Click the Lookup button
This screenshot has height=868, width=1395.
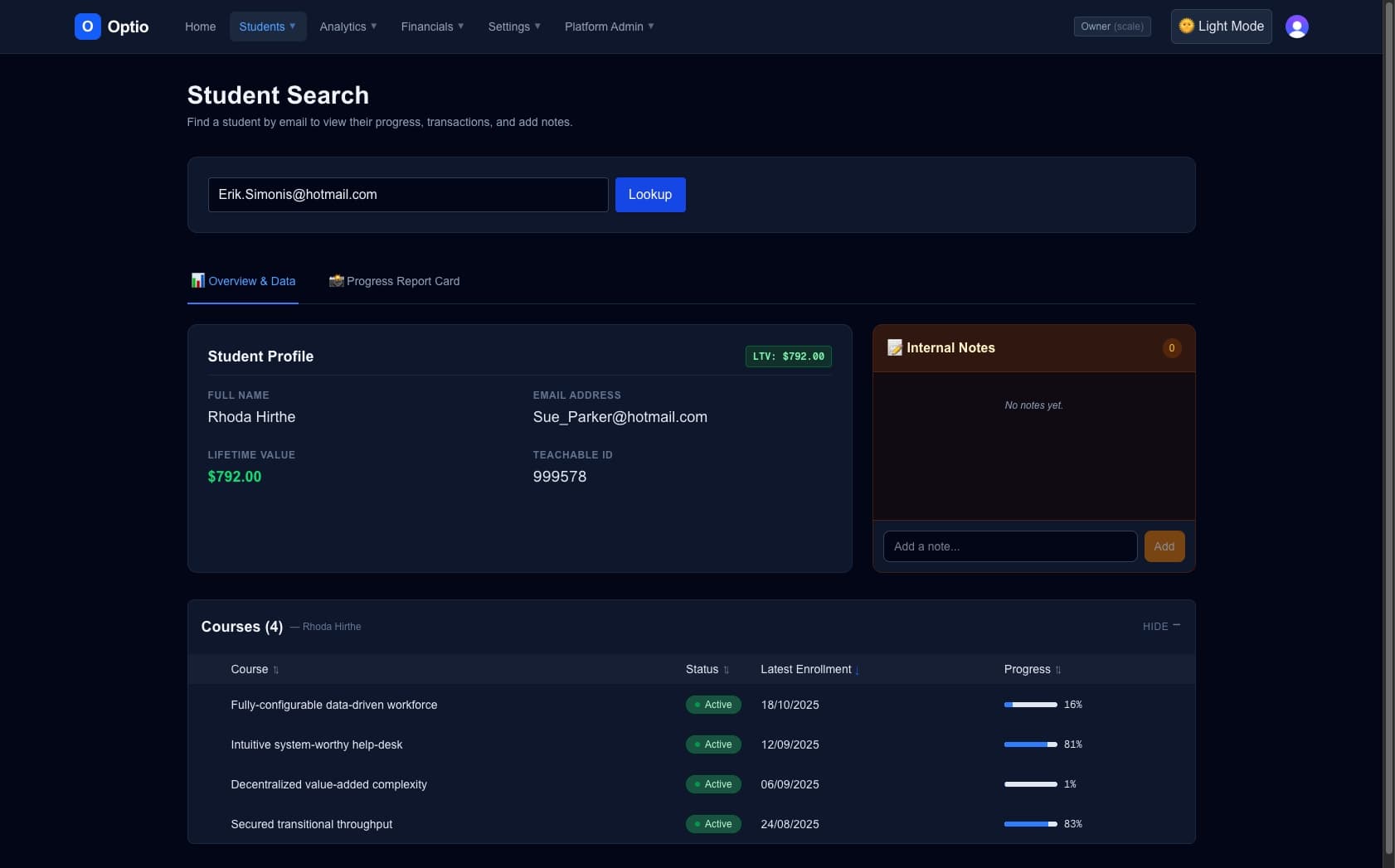pos(650,195)
